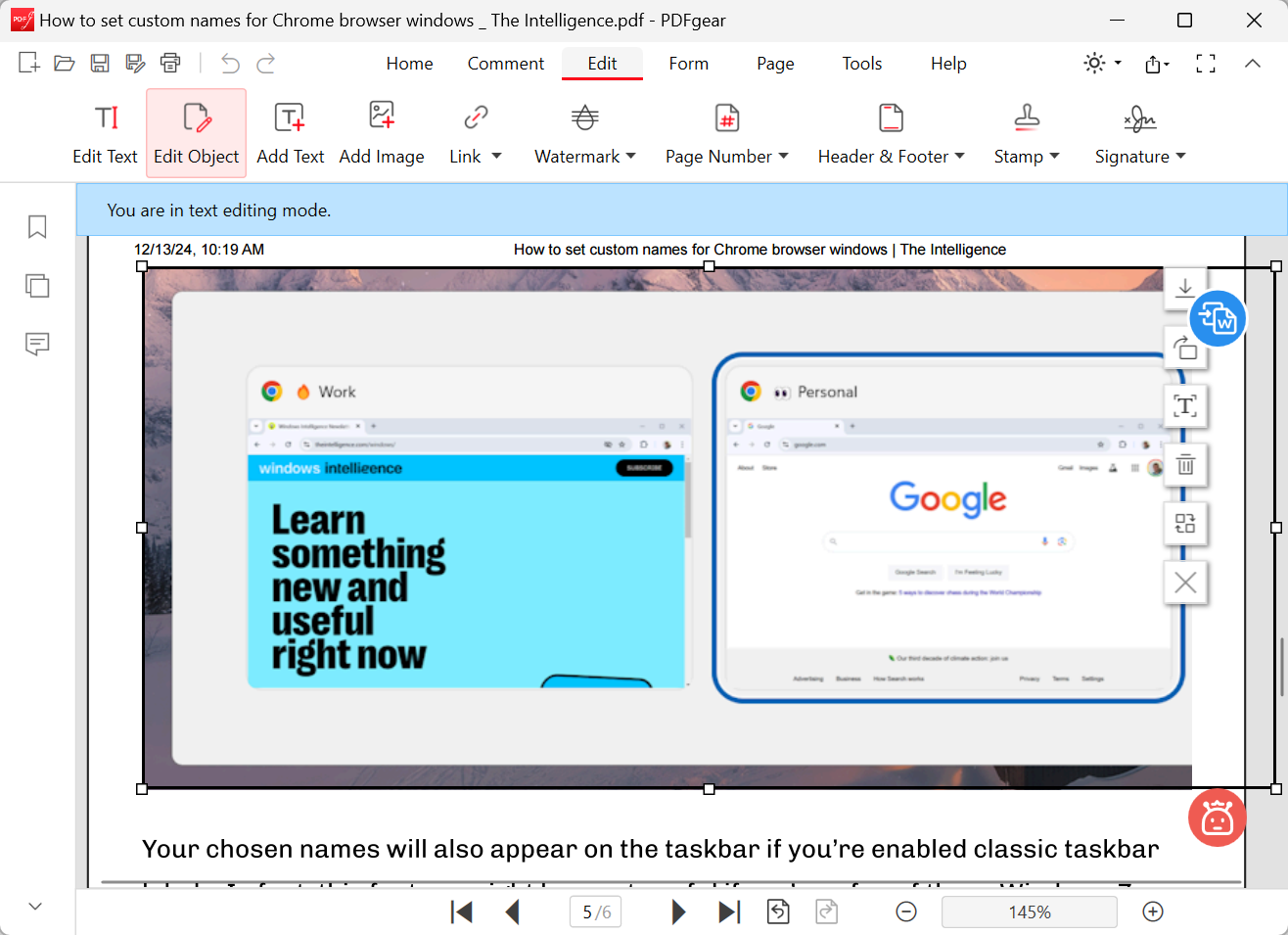Click the vertical scrollbar thumb
Screen dimensions: 1288x935
(x=1280, y=667)
